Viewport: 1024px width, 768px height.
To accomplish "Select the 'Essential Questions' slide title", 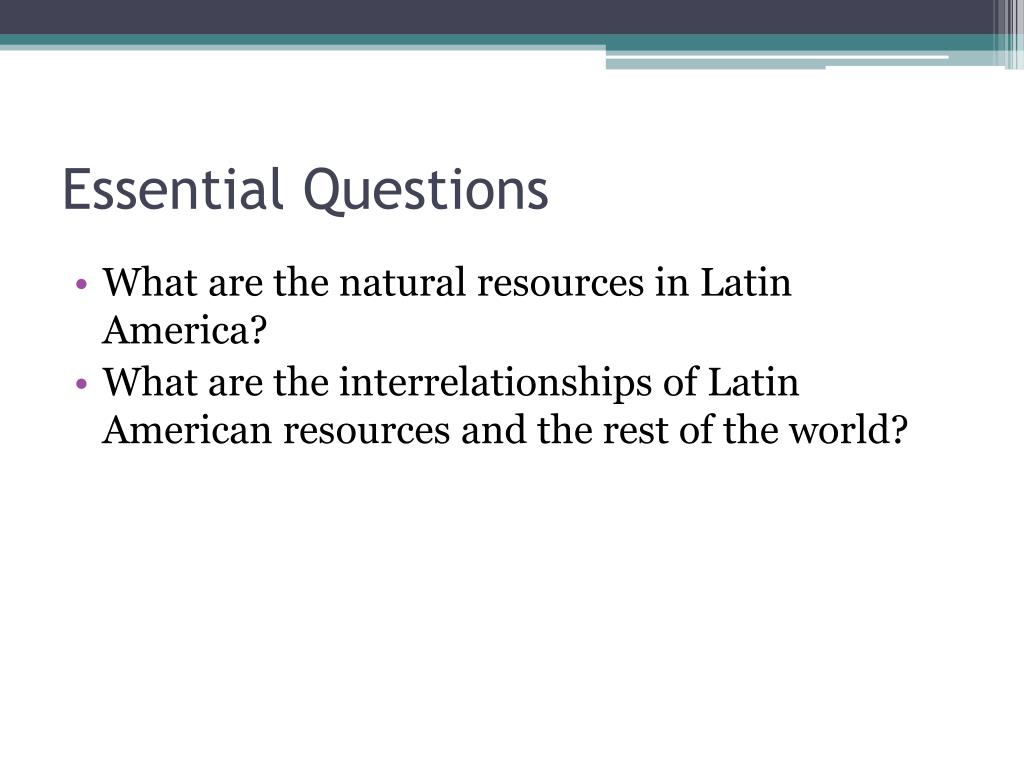I will coord(305,190).
